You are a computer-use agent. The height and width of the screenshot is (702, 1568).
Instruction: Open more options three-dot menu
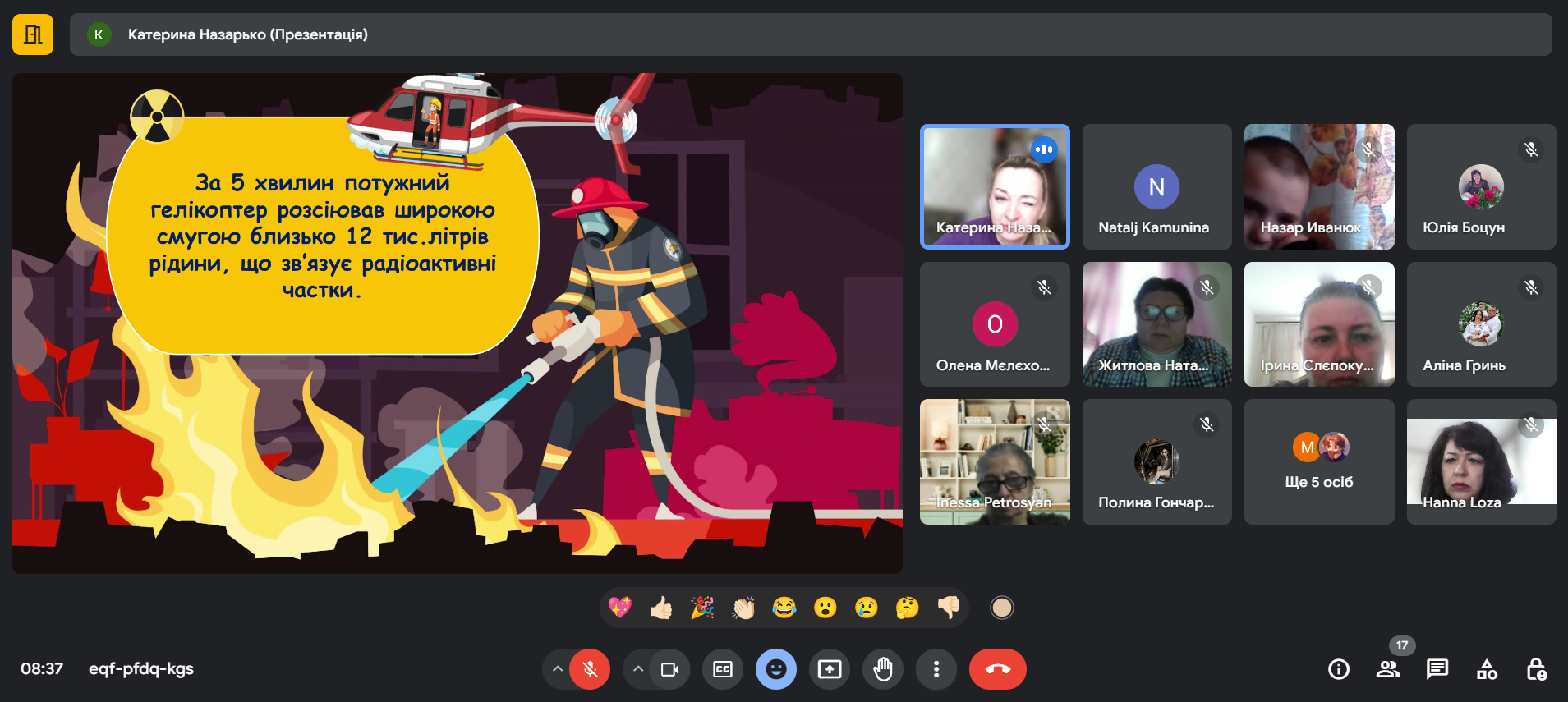[936, 669]
